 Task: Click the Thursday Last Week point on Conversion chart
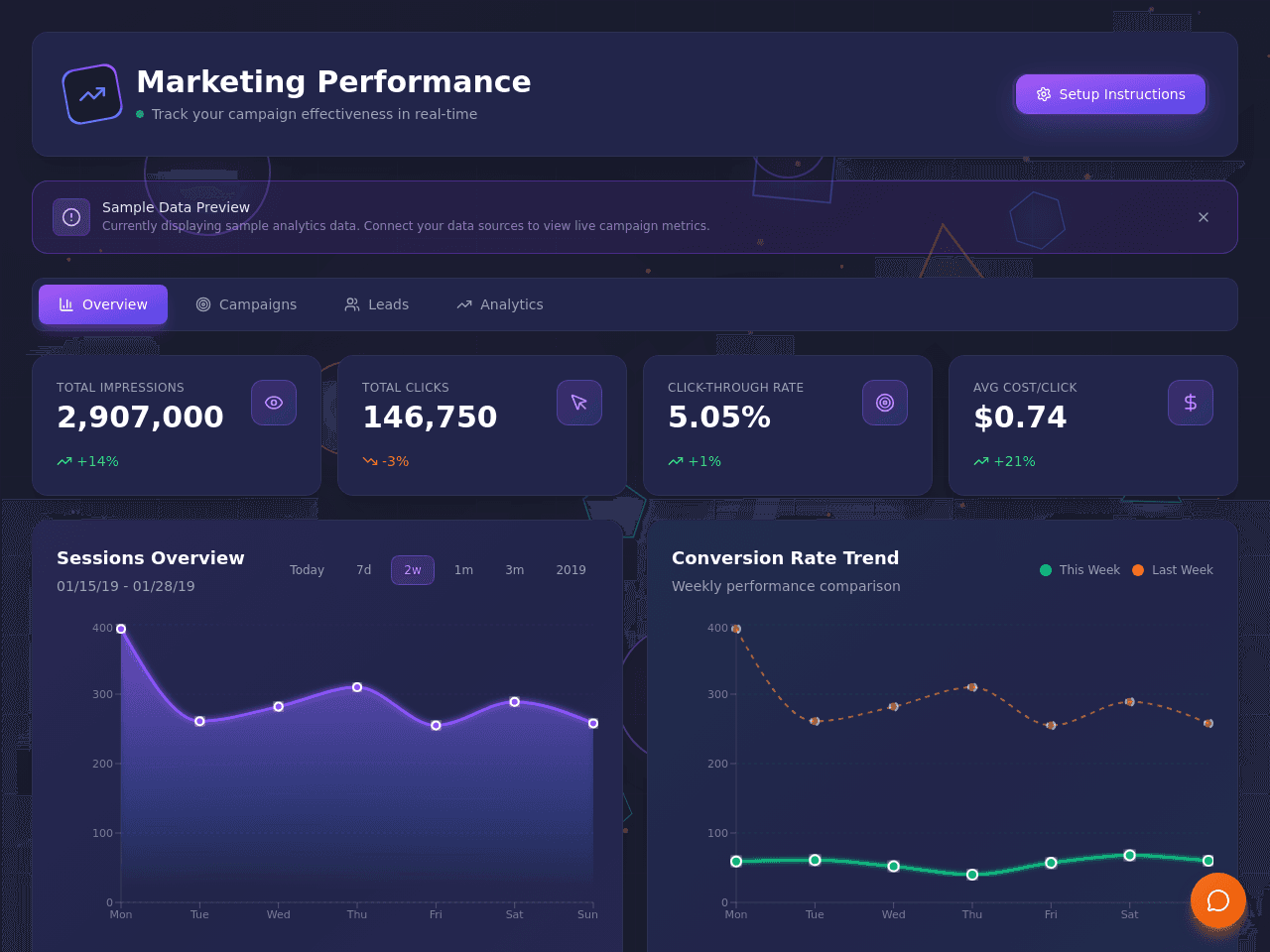click(972, 687)
